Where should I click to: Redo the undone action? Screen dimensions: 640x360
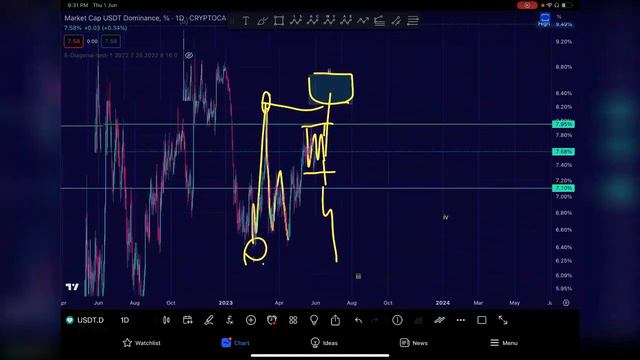pos(375,320)
